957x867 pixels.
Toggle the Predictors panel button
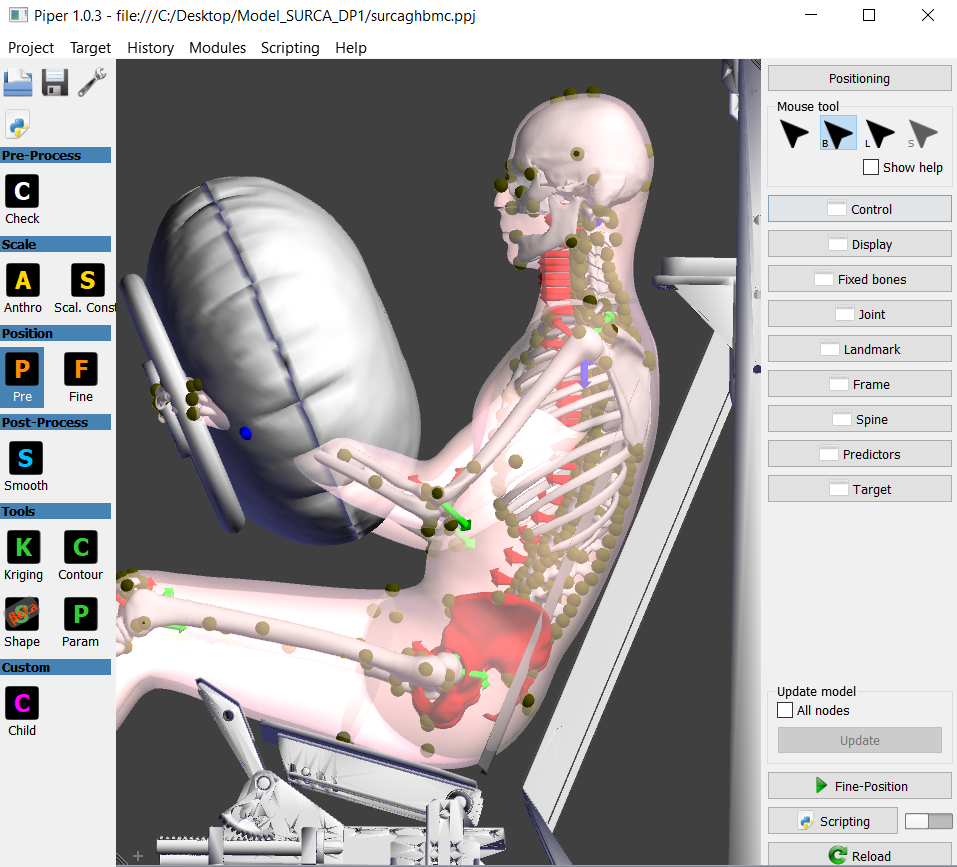(859, 454)
